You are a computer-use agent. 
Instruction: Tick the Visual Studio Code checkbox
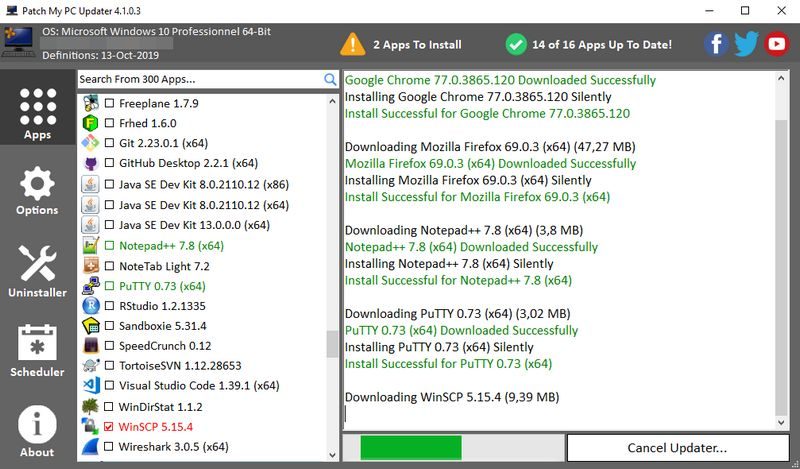(109, 385)
